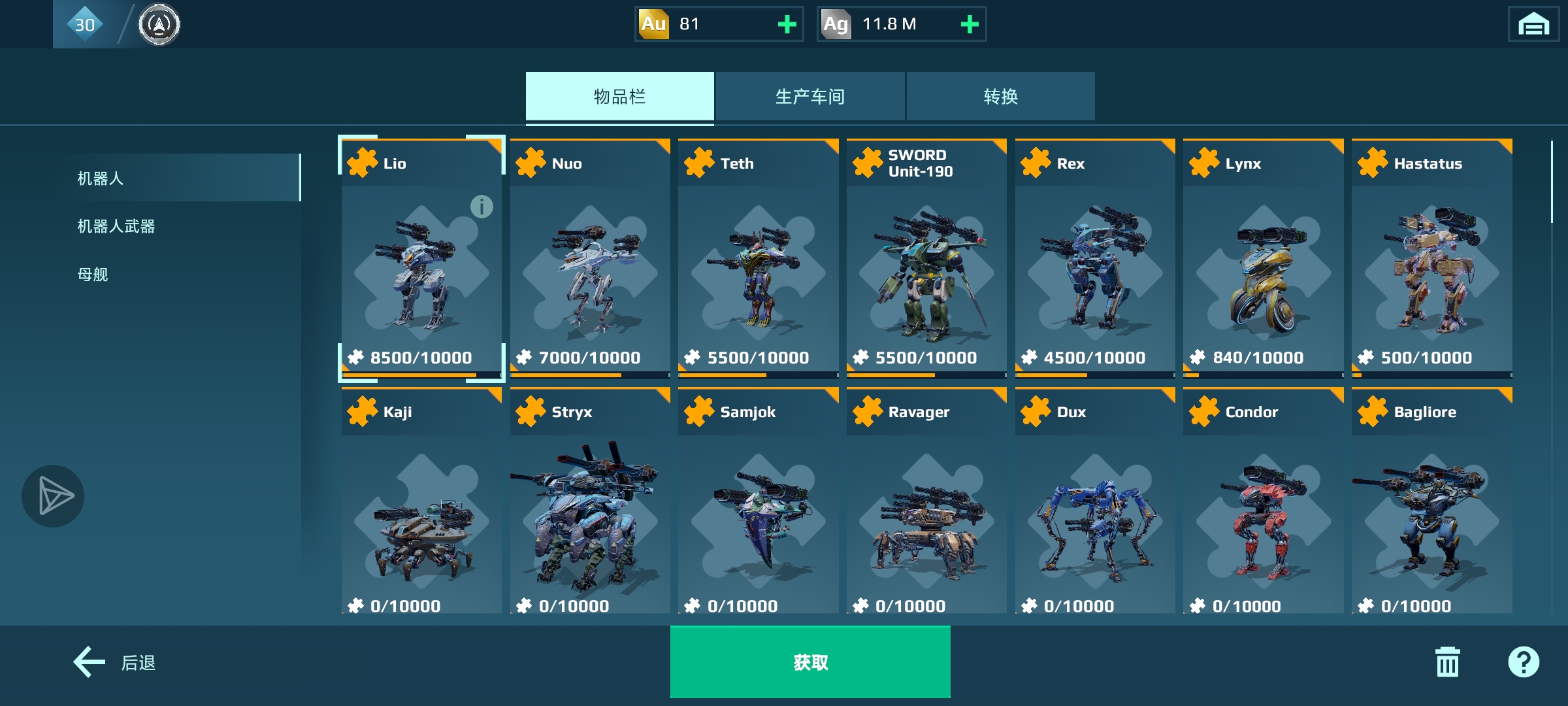This screenshot has width=1568, height=706.
Task: Add silver with Ag plus icon
Action: click(x=970, y=25)
